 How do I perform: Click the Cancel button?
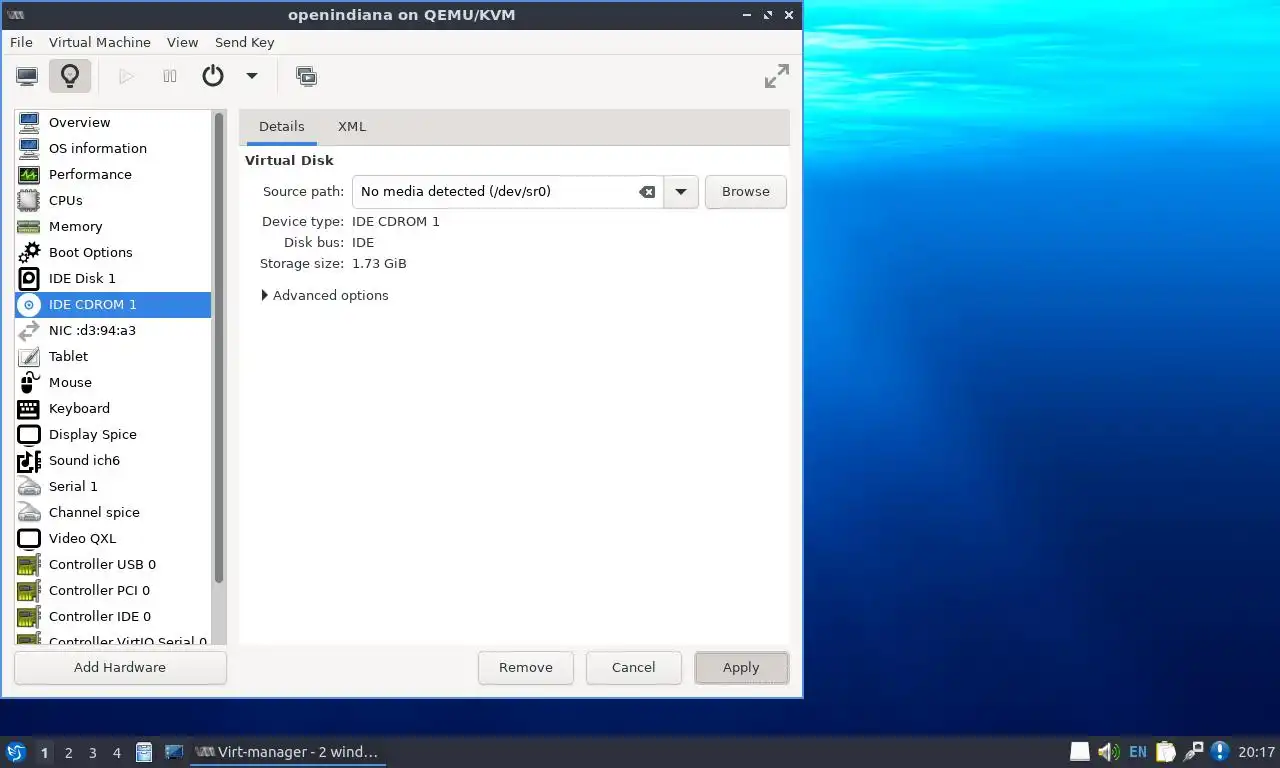click(x=634, y=667)
